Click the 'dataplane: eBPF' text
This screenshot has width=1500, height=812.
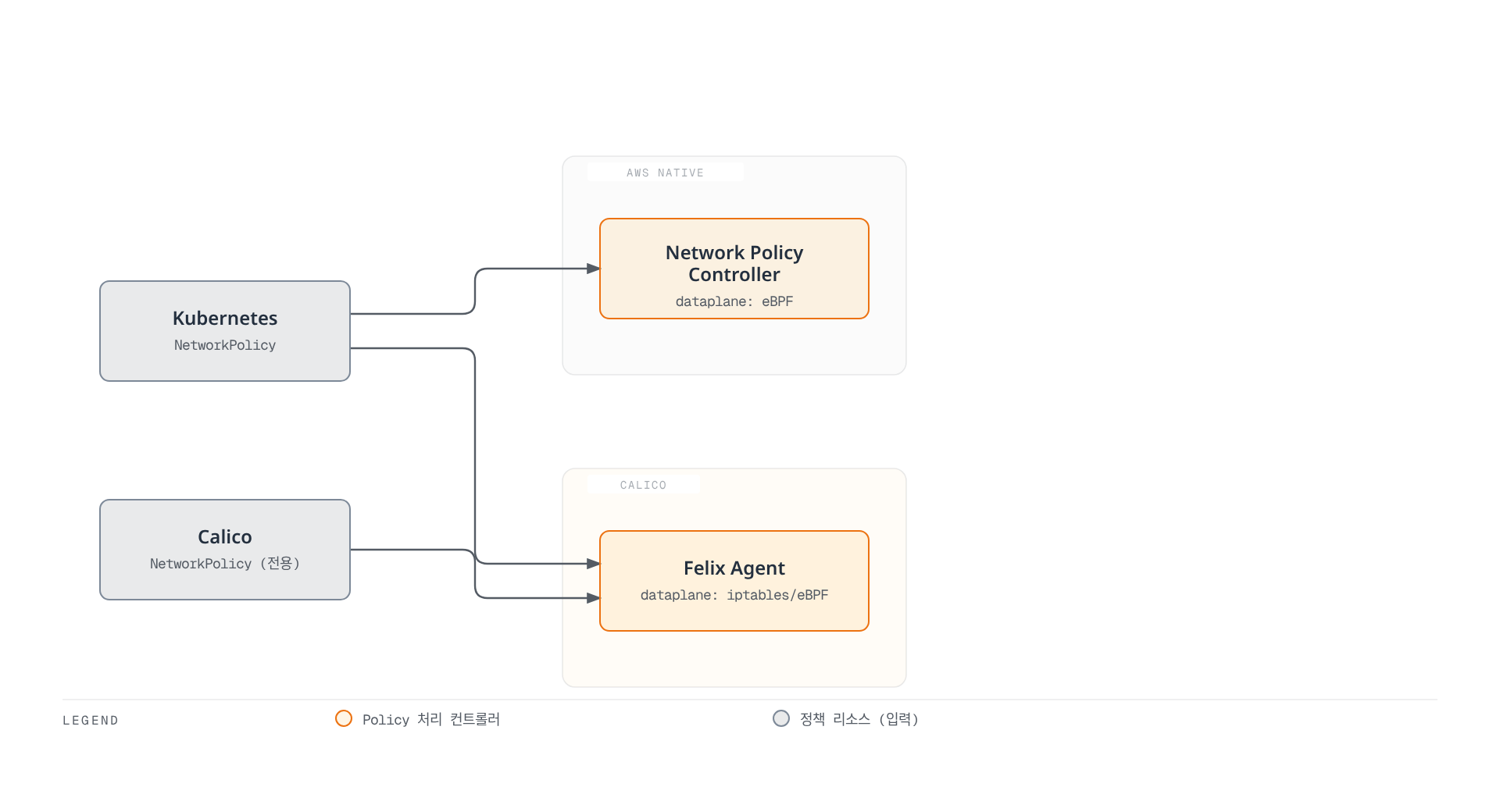(x=734, y=301)
